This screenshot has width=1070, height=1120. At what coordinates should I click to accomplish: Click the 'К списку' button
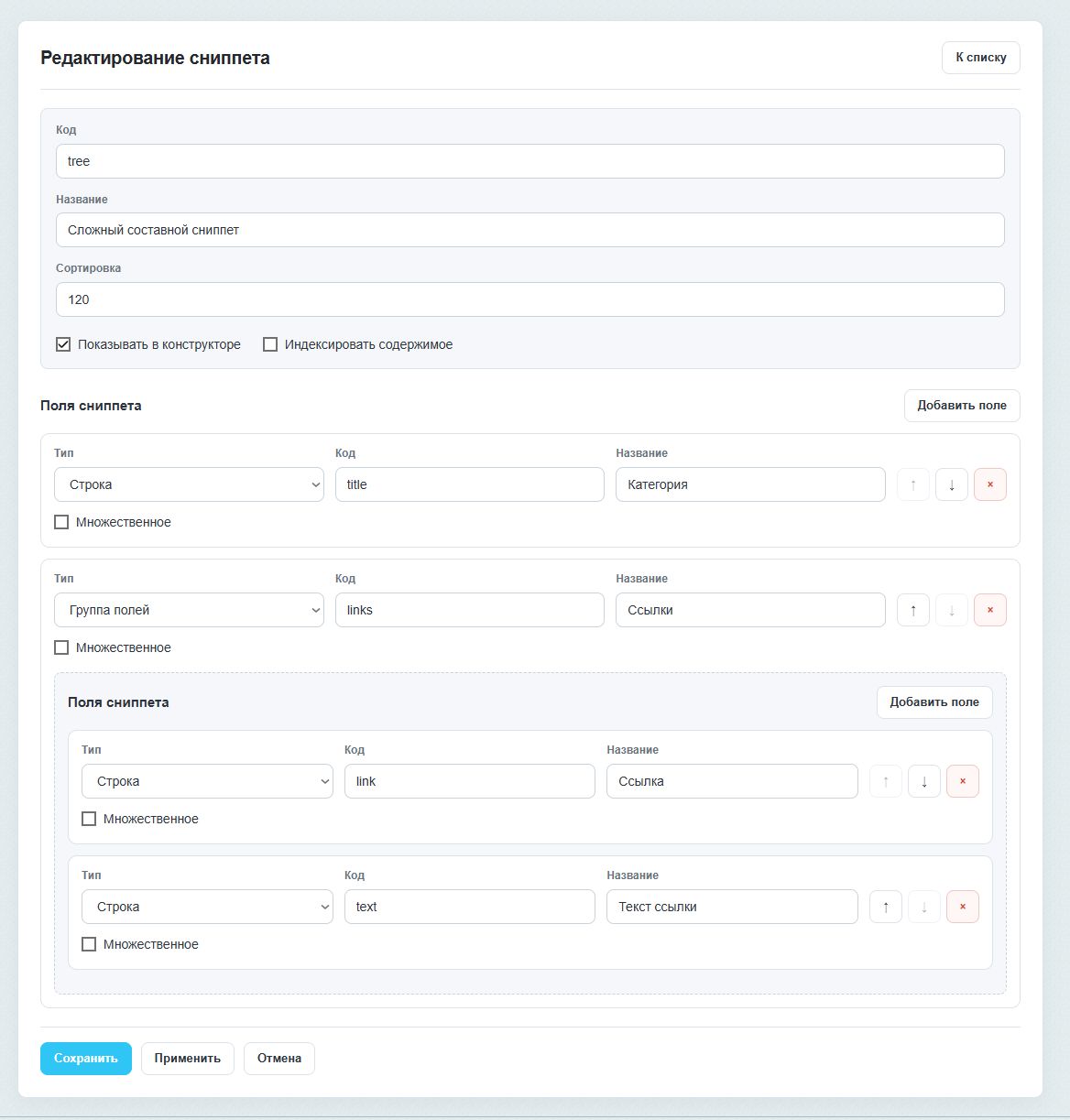pos(981,57)
